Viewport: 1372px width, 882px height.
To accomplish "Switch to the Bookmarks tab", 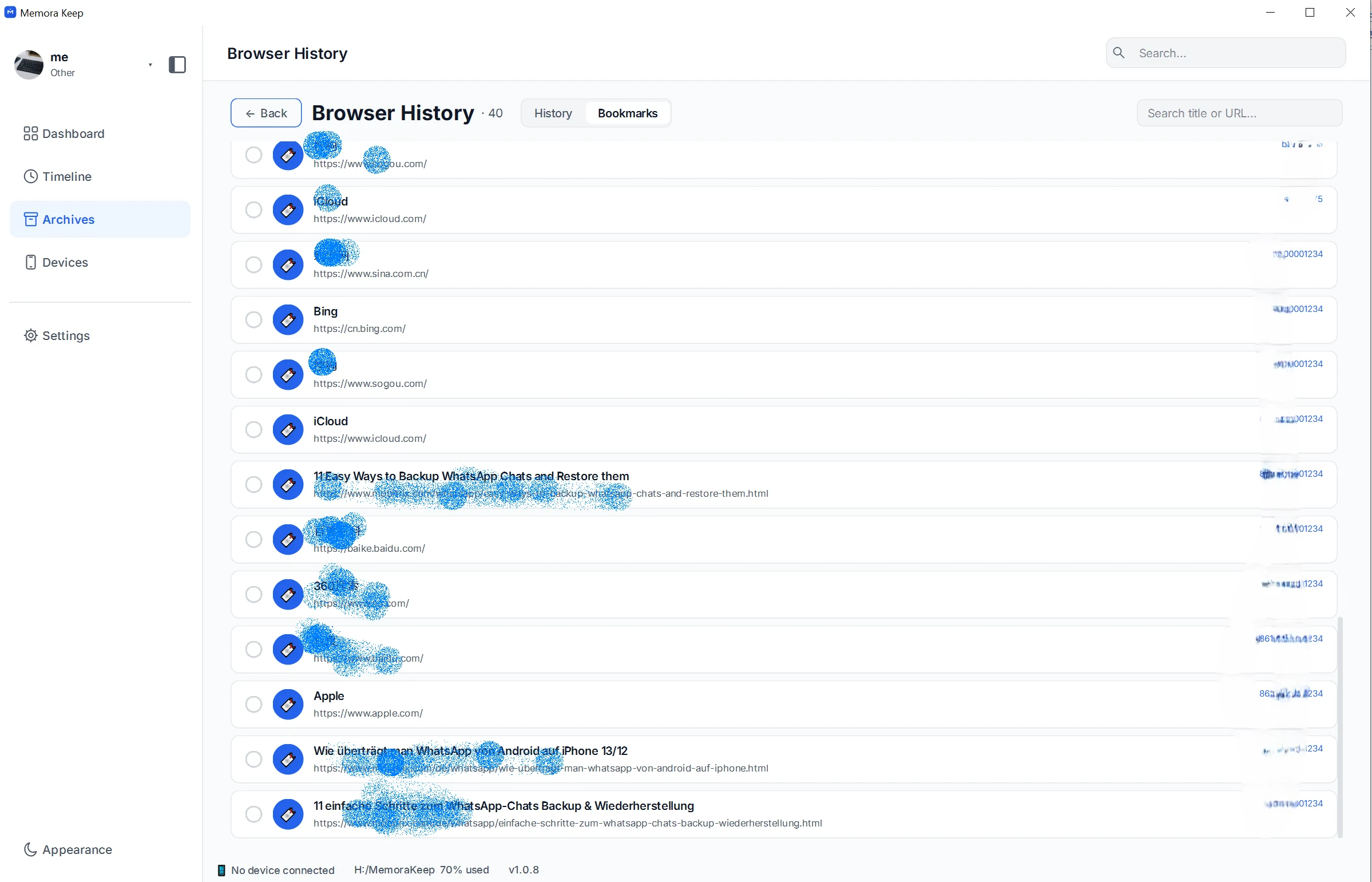I will click(627, 113).
